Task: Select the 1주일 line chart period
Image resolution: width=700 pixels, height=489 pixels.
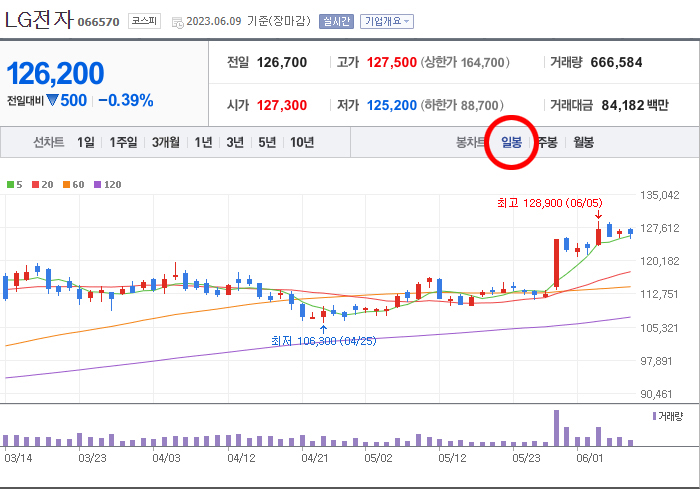Action: [123, 142]
